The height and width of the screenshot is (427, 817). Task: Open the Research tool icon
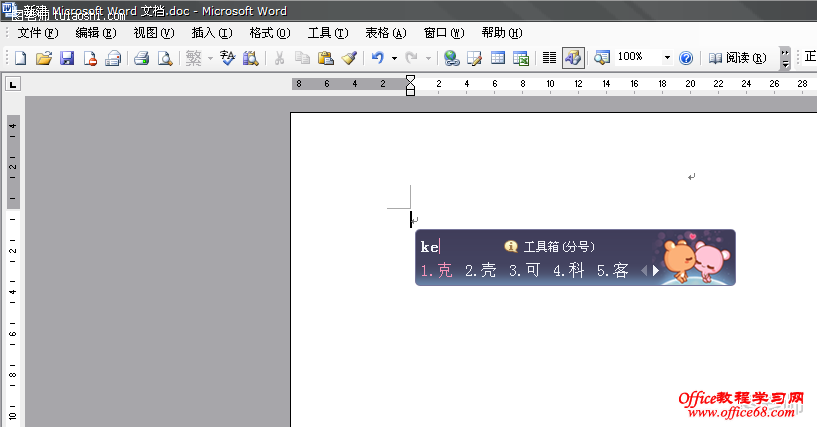[x=251, y=58]
